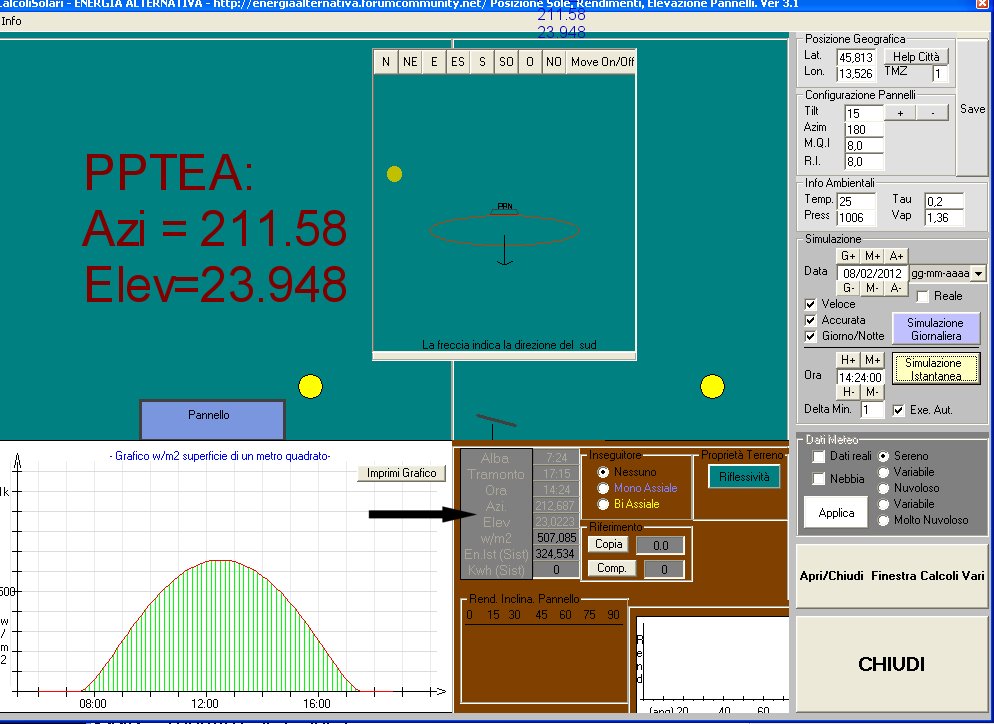Enable the Nebbia checkbox
This screenshot has height=724, width=994.
coord(819,479)
